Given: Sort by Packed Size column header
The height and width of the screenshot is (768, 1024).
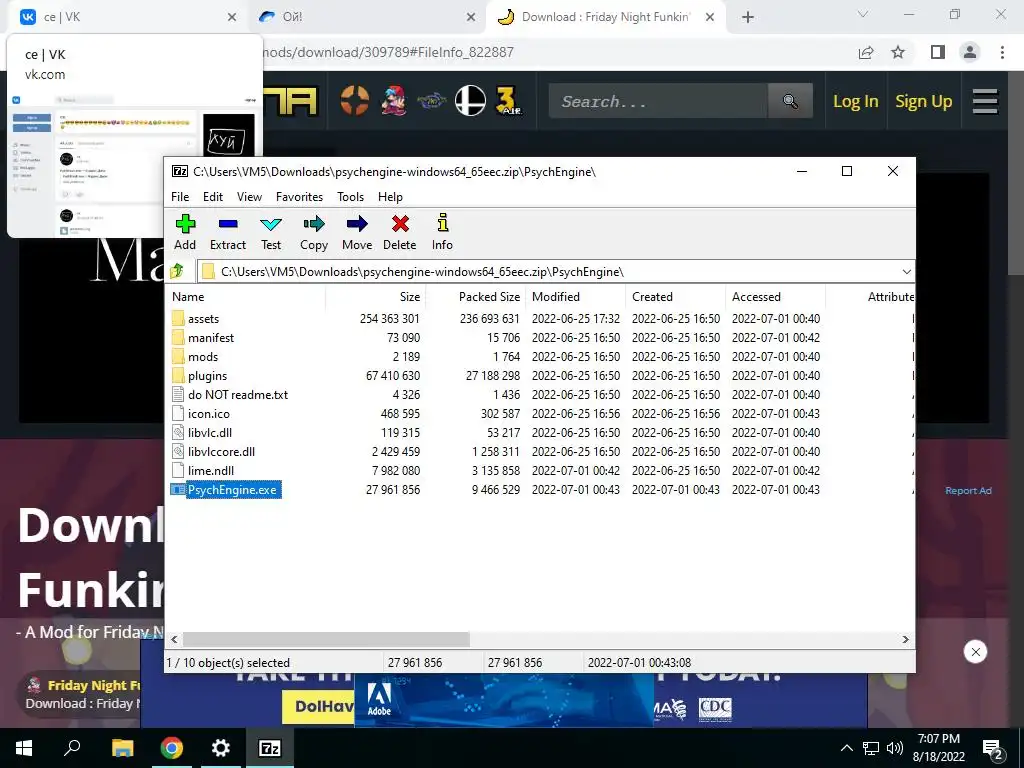Looking at the screenshot, I should click(476, 296).
